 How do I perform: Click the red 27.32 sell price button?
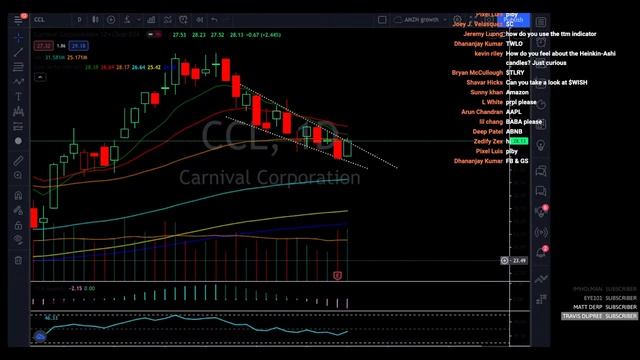(43, 46)
